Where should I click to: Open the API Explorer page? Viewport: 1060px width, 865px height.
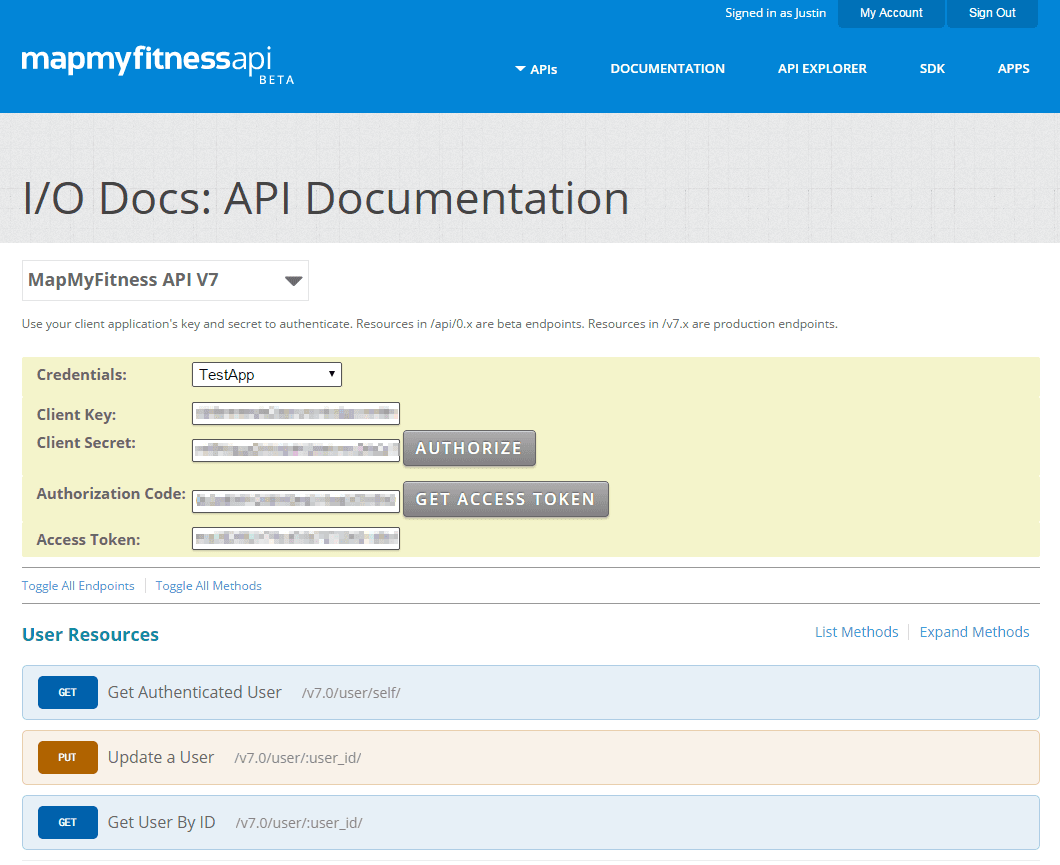tap(822, 68)
